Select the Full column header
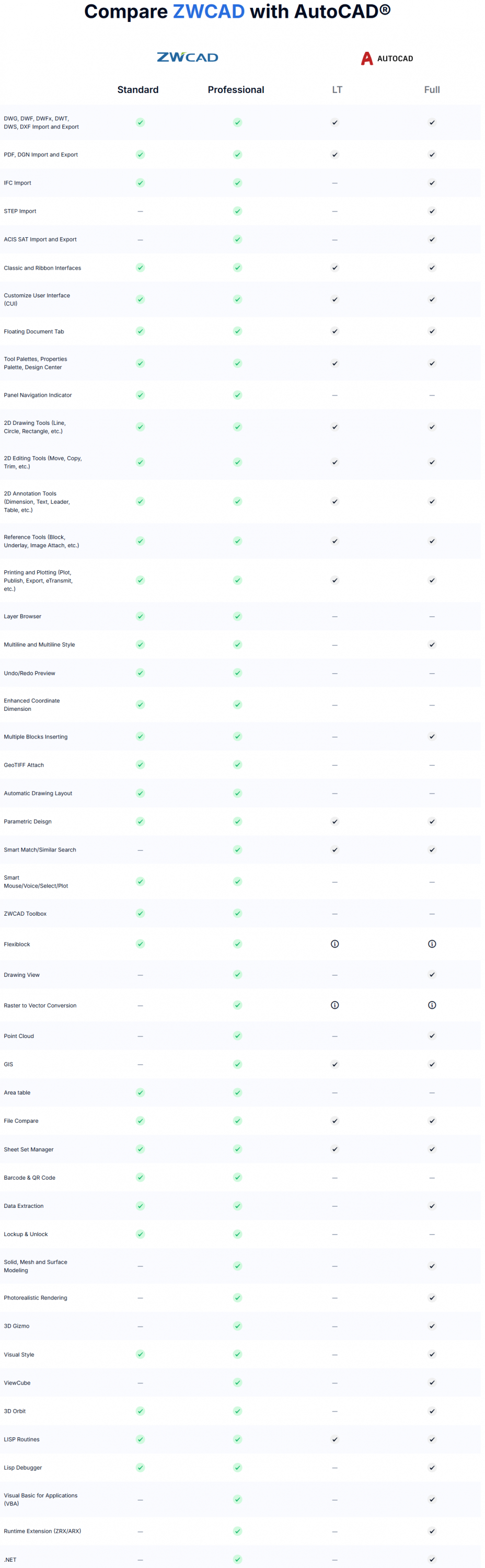This screenshot has height=1568, width=485. pyautogui.click(x=432, y=89)
